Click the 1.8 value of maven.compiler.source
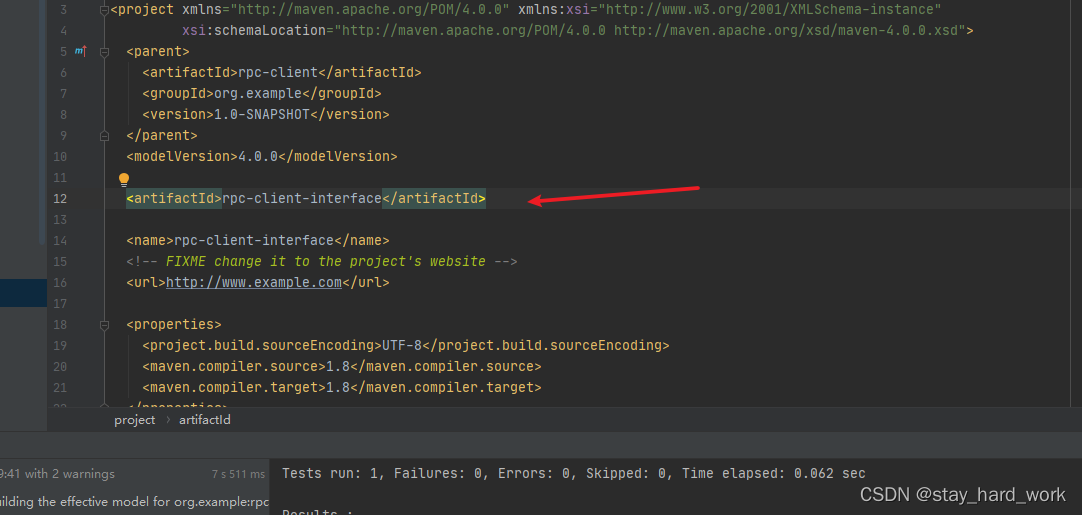 (337, 366)
